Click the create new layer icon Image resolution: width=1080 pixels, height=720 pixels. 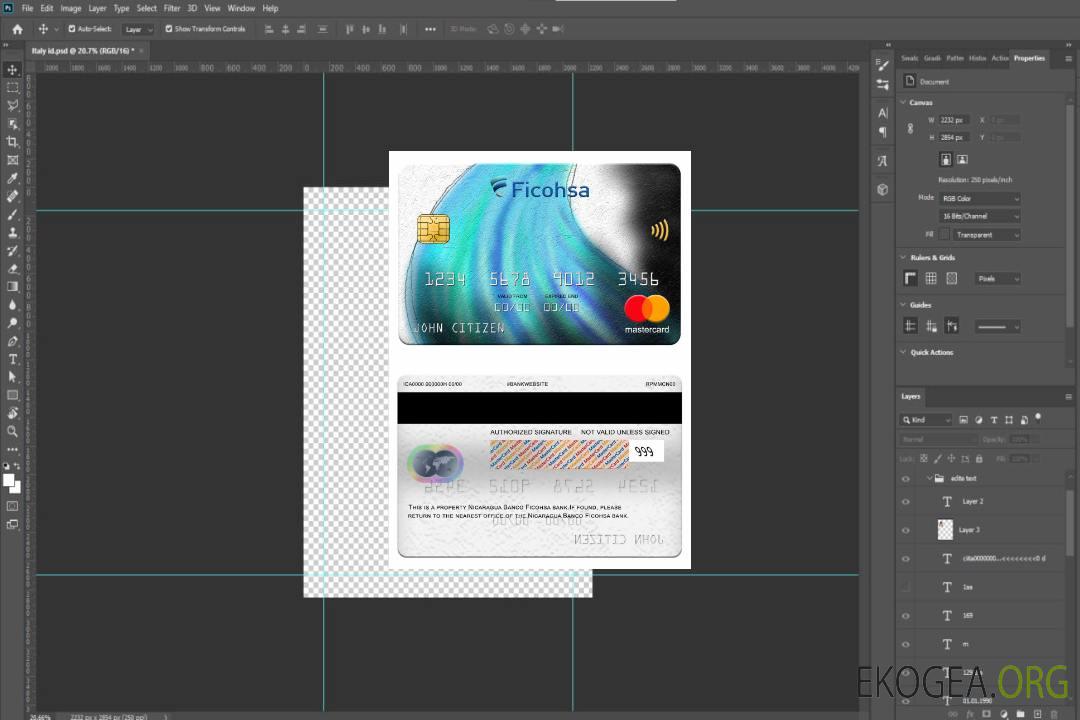coord(1037,714)
